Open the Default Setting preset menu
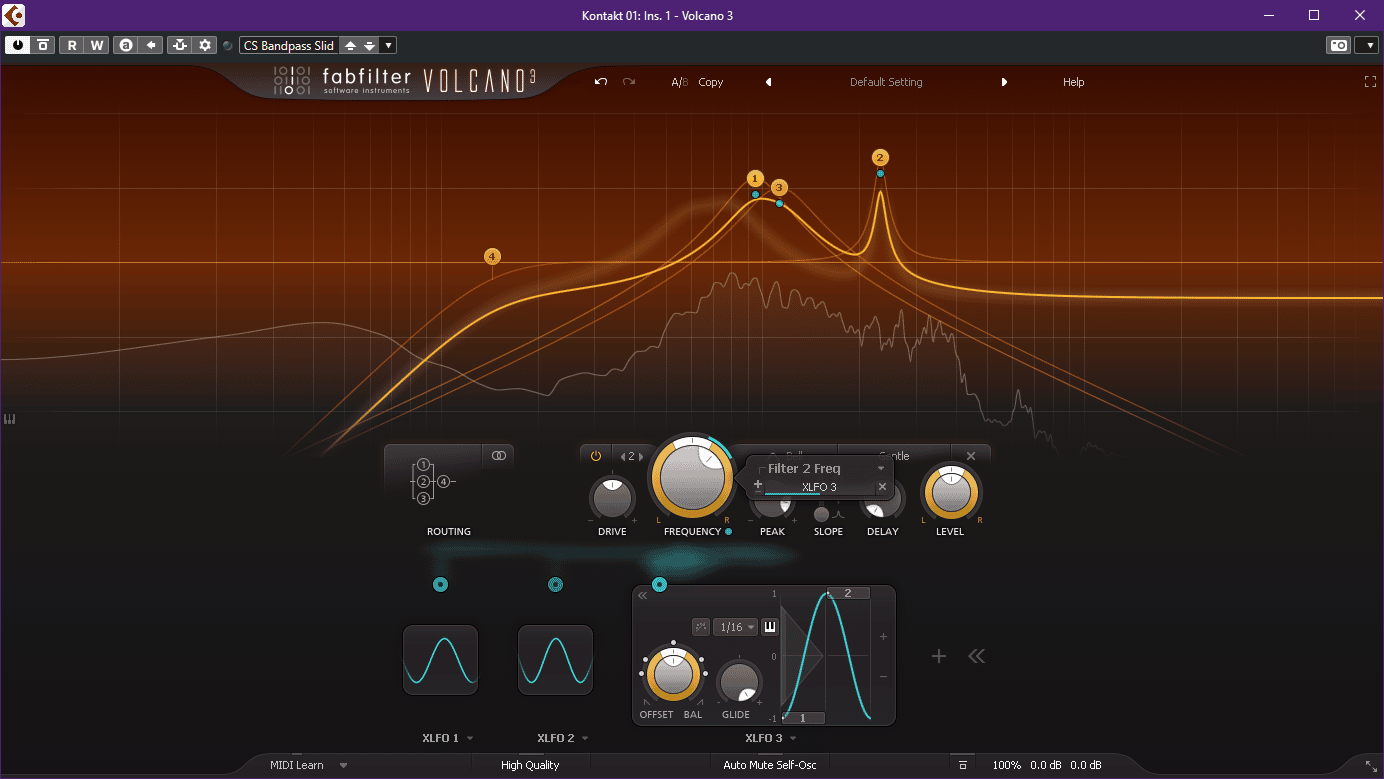 tap(886, 82)
